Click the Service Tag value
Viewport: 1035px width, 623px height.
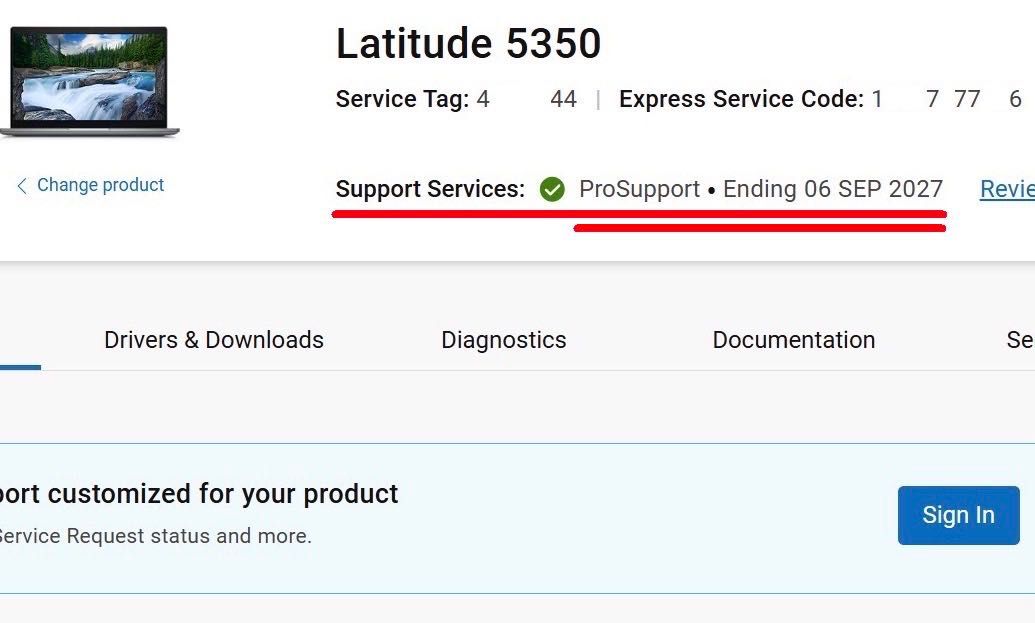[527, 99]
